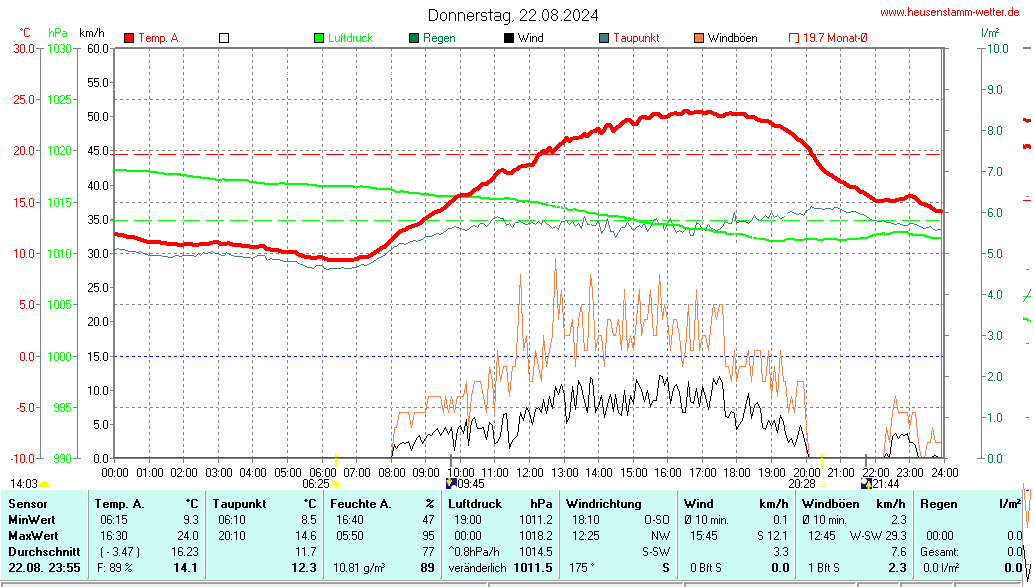This screenshot has width=1034, height=587.
Task: Click the moon icon beside 21:44
Action: click(865, 483)
